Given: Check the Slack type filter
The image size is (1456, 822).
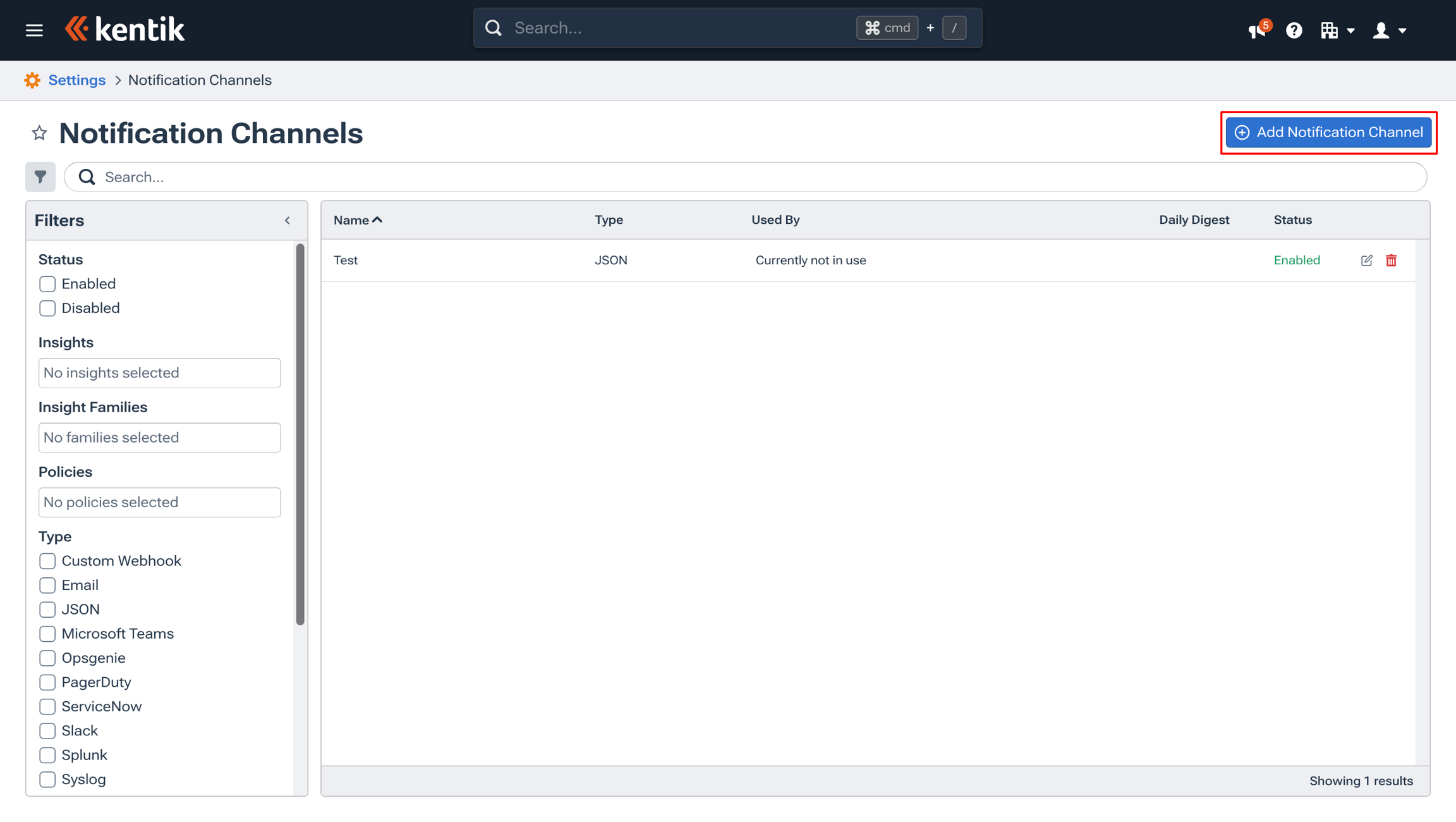Looking at the screenshot, I should (47, 731).
